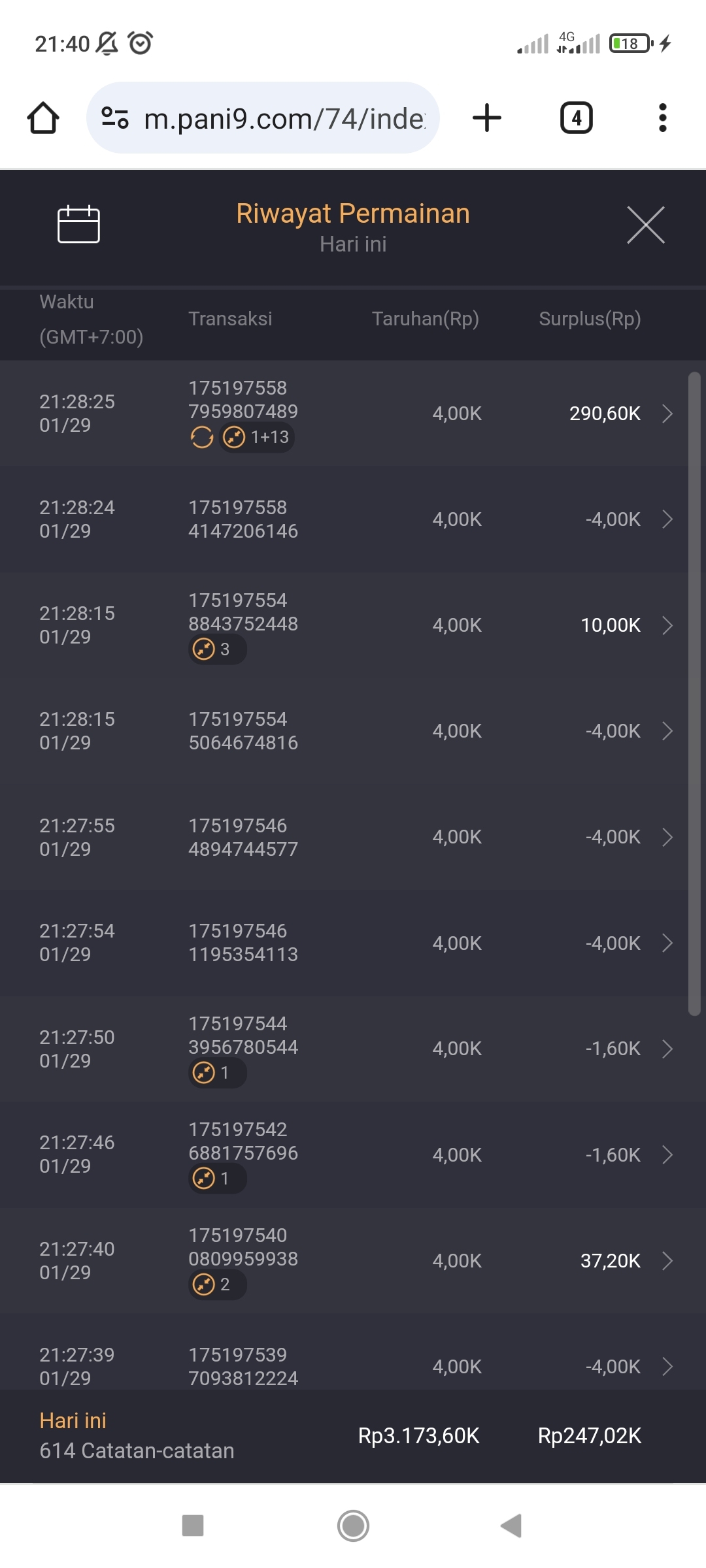Viewport: 706px width, 1568px height.
Task: Expand the 37,20K surplus row chevron
Action: [667, 1260]
